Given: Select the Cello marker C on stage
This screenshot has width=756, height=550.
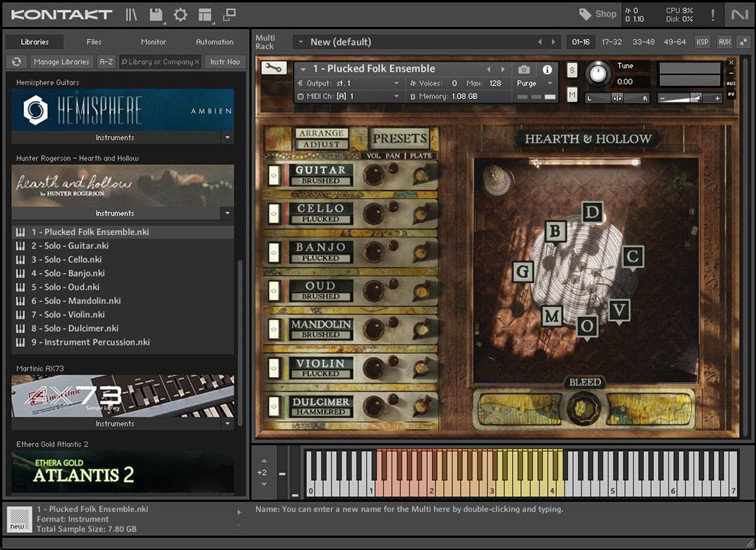Looking at the screenshot, I should (x=632, y=257).
